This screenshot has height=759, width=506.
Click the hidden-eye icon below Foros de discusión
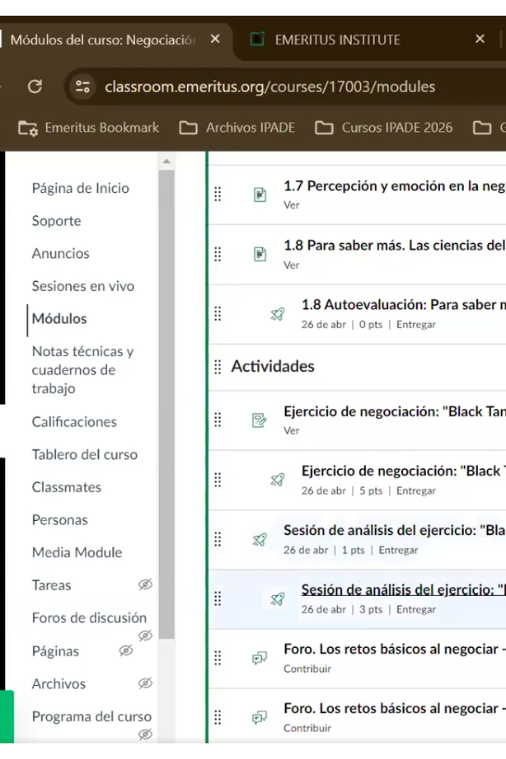145,635
